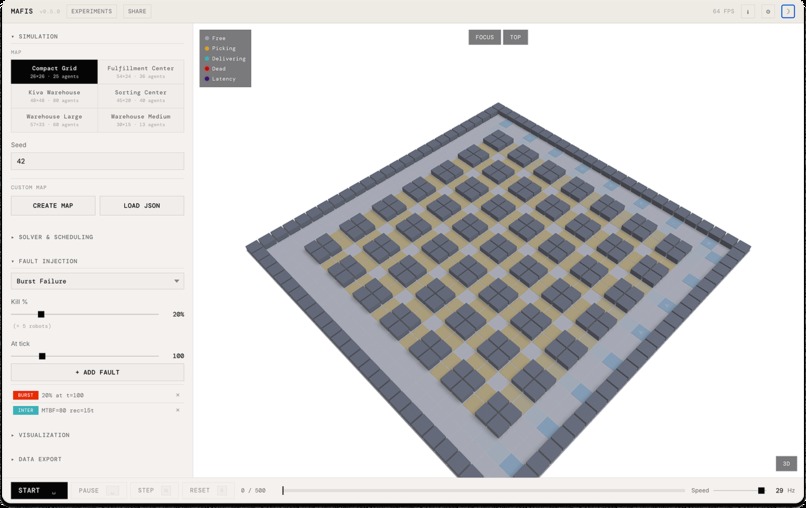This screenshot has height=508, width=806.
Task: Adjust the Kill % slider handle
Action: click(x=41, y=314)
